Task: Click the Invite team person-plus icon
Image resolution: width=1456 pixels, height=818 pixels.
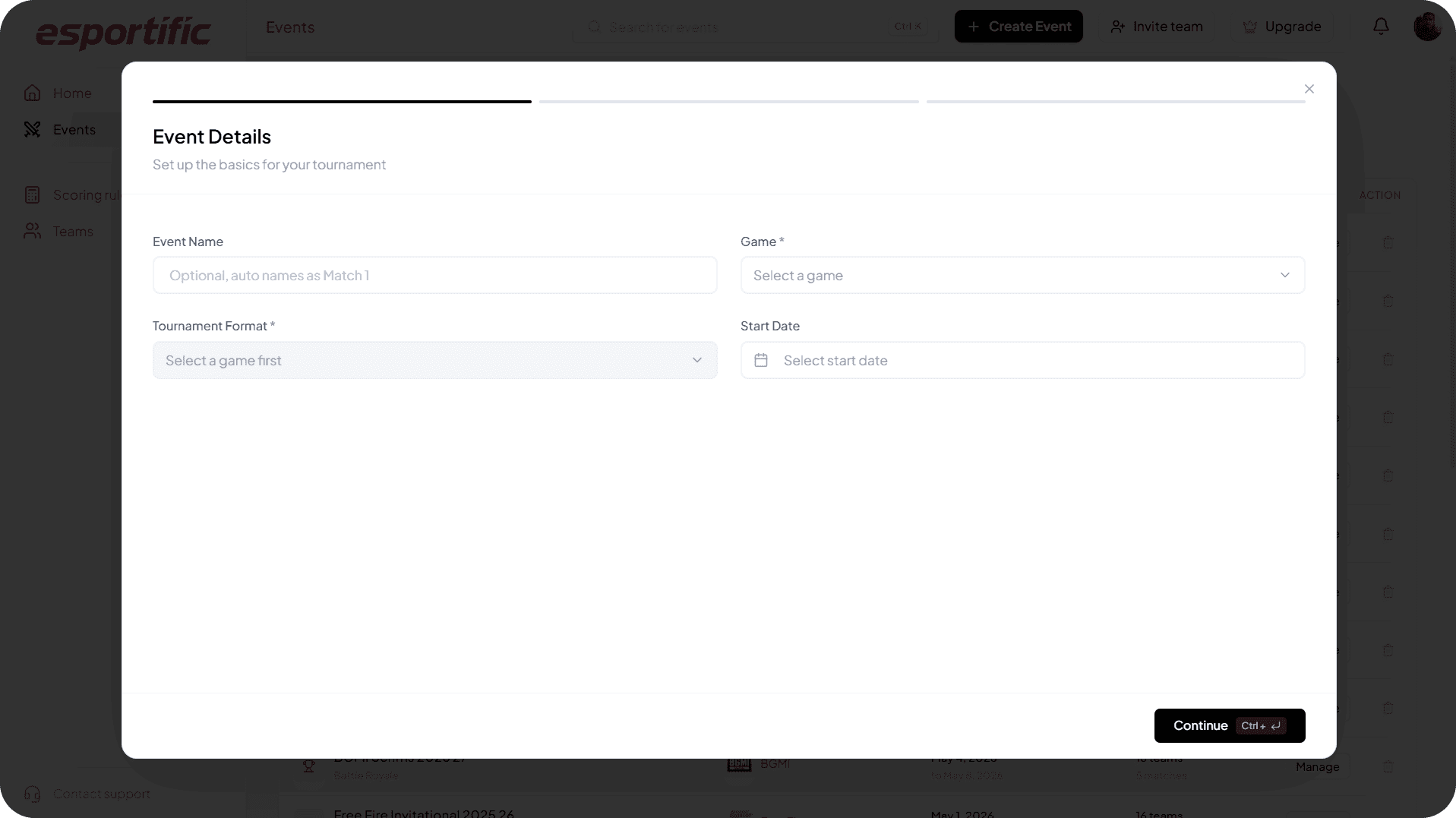Action: 1117,27
